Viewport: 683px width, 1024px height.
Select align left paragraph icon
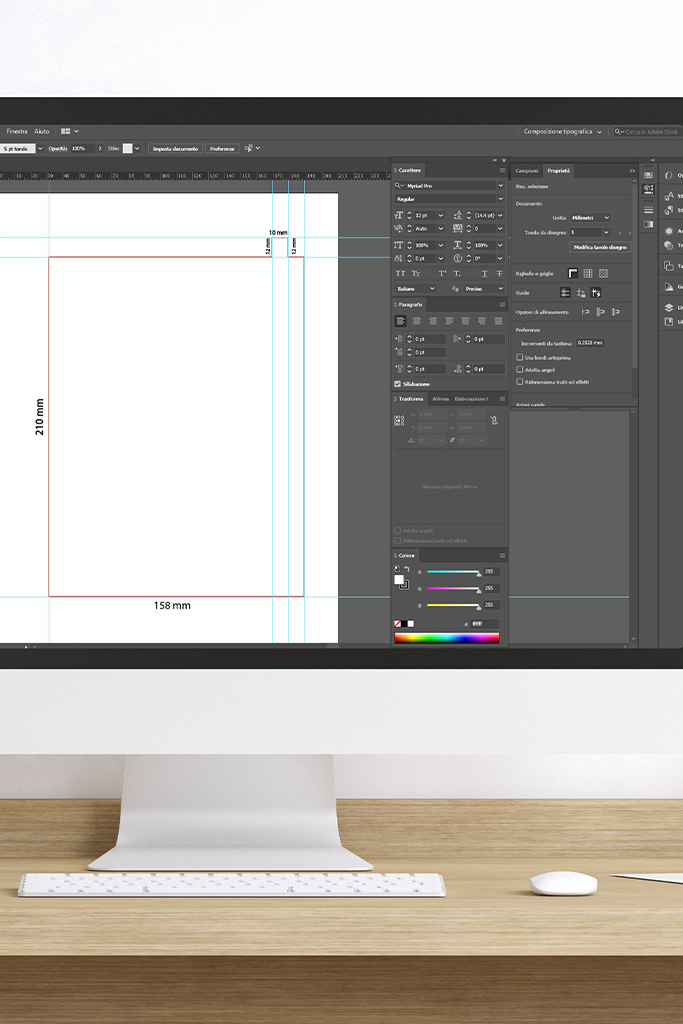(401, 321)
